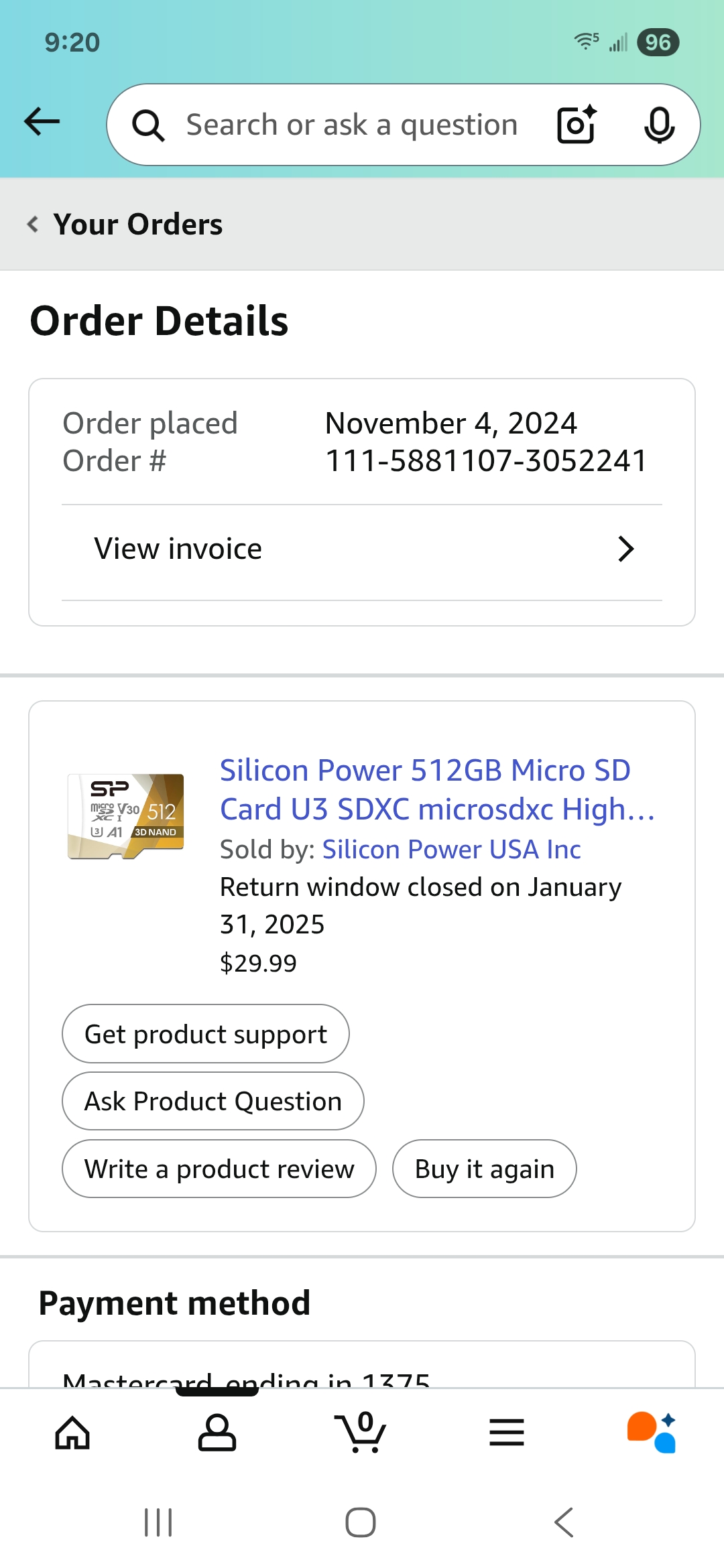Open the account profile tab
The image size is (724, 1568).
tap(217, 1433)
